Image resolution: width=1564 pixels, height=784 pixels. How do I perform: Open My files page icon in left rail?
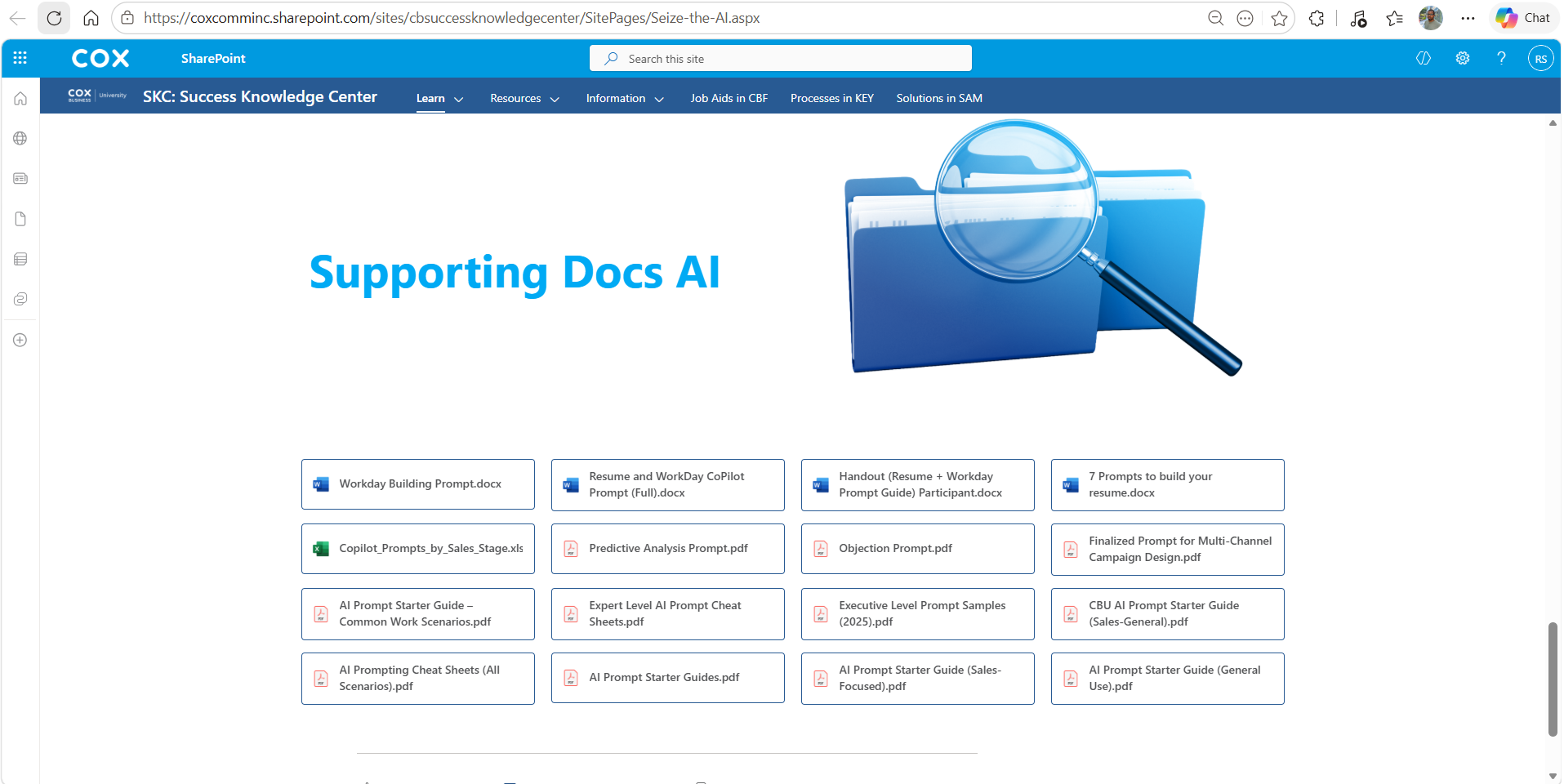coord(20,219)
